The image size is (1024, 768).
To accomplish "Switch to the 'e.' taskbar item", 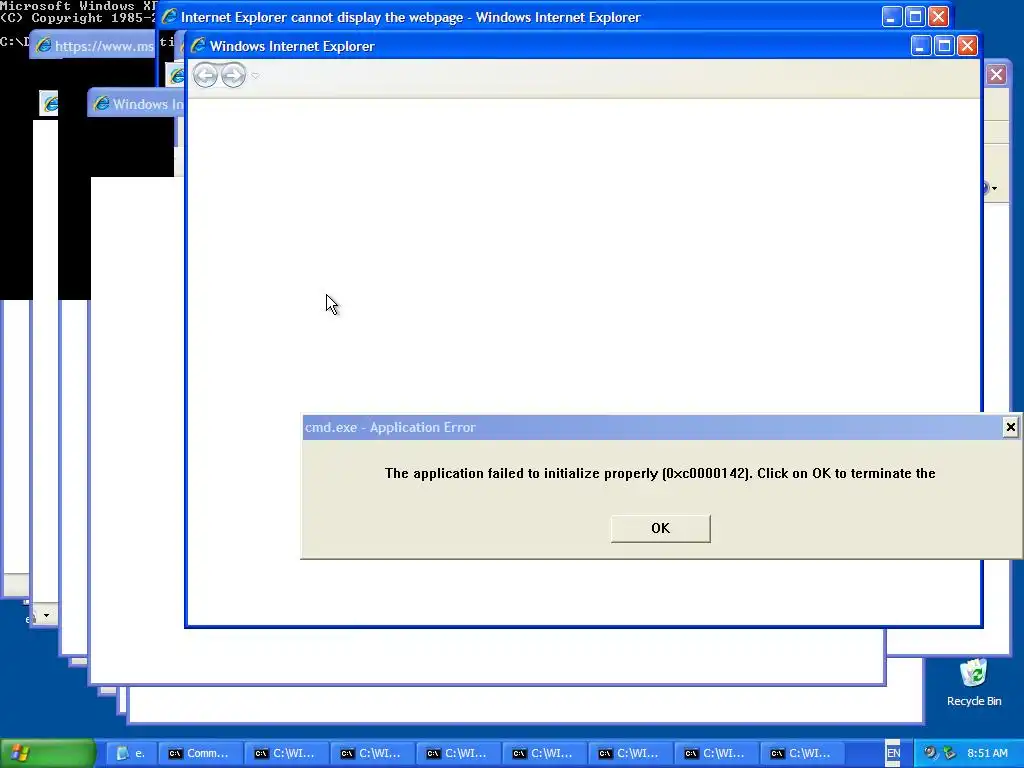I will click(x=131, y=753).
